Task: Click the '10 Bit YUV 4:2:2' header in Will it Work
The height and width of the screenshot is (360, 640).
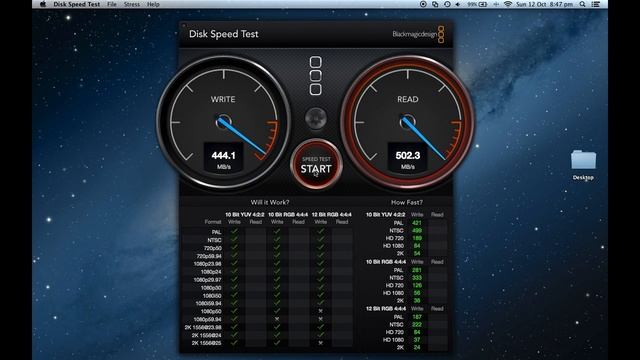Action: click(245, 214)
